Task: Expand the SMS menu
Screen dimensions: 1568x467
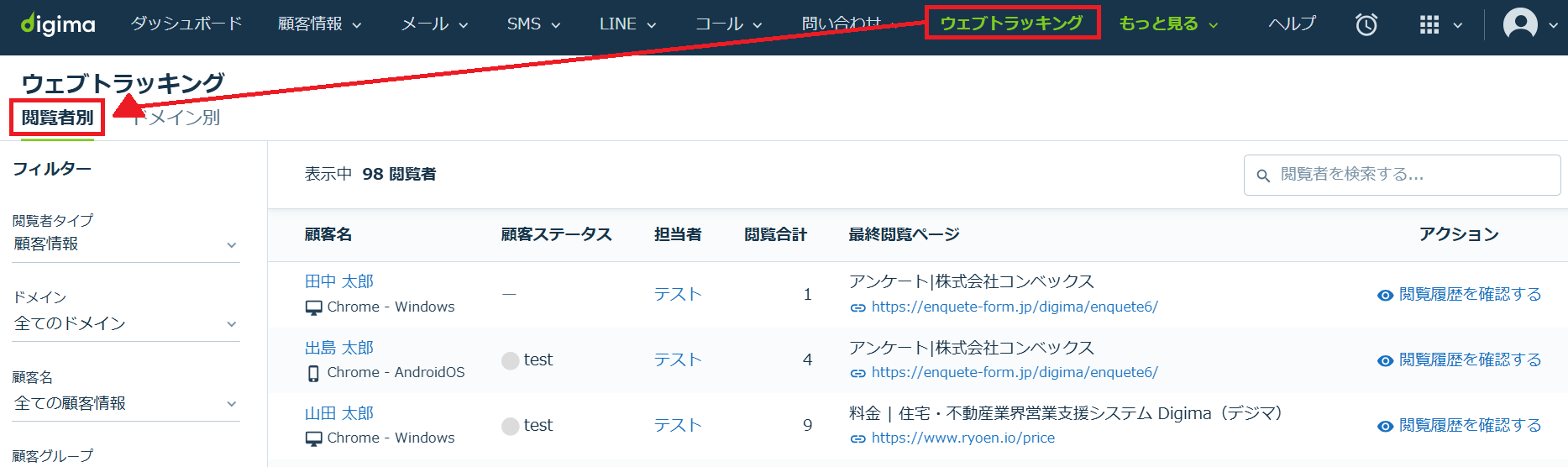Action: (533, 24)
